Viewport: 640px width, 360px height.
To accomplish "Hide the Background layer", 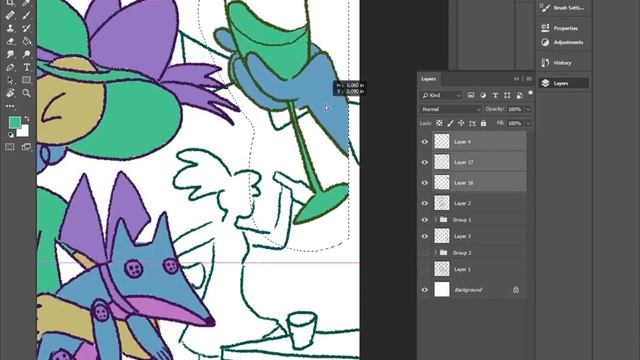I will coord(424,290).
